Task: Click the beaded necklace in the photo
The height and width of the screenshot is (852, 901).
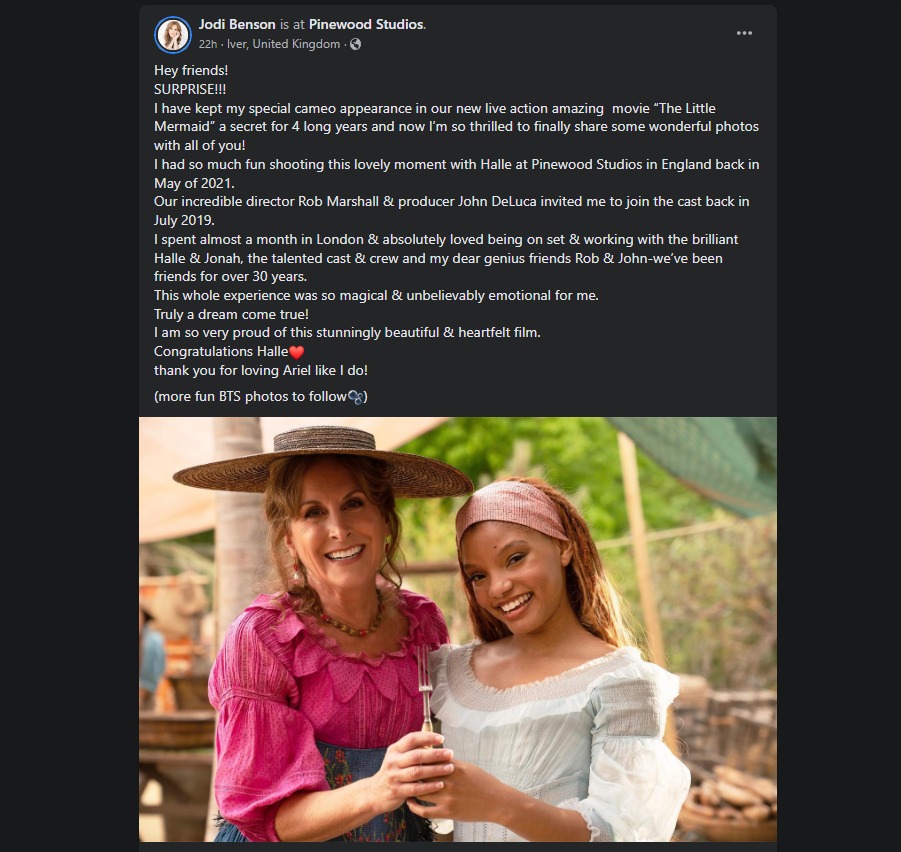Action: tap(352, 625)
